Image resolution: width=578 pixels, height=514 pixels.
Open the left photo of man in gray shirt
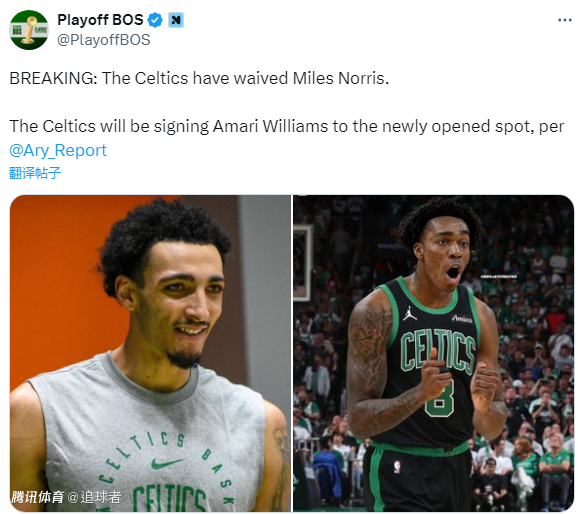click(x=150, y=353)
